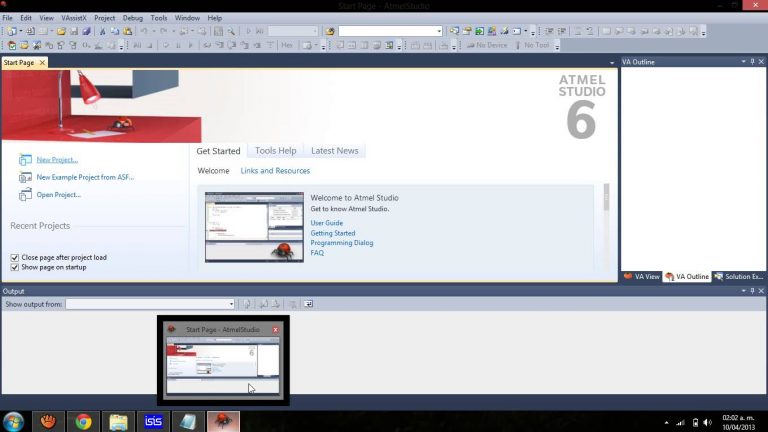Open the Debug menu
This screenshot has height=432, width=768.
pos(133,18)
